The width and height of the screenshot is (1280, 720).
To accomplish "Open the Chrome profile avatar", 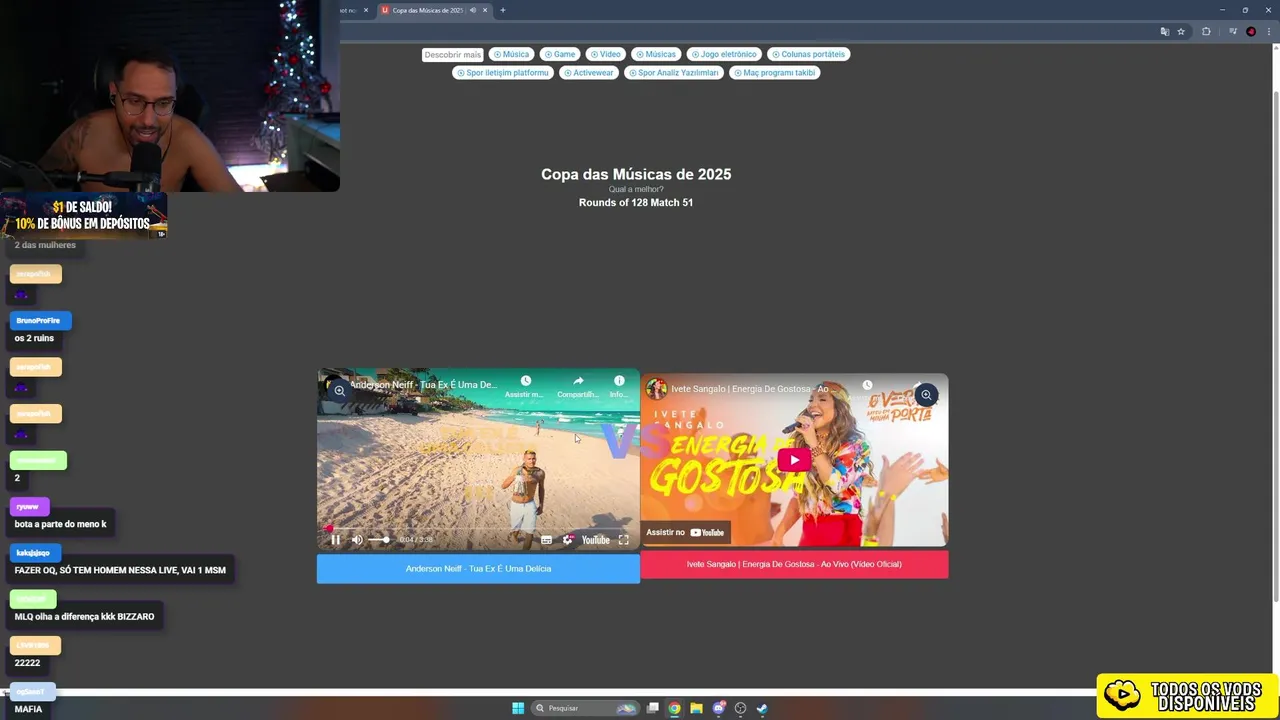I will tap(1251, 32).
